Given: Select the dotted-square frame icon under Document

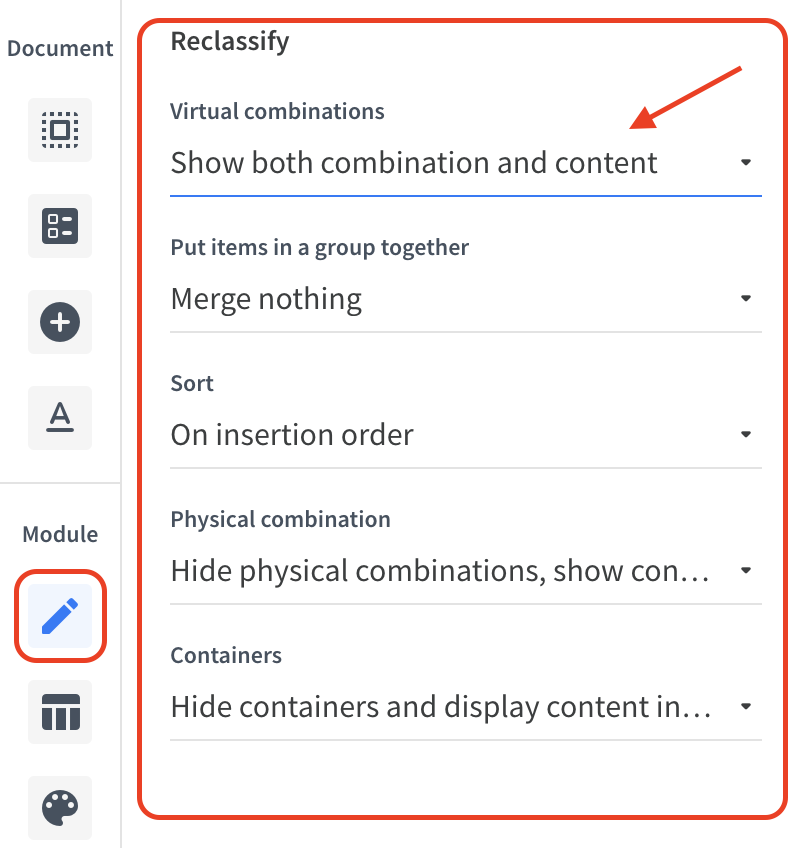Looking at the screenshot, I should tap(60, 130).
